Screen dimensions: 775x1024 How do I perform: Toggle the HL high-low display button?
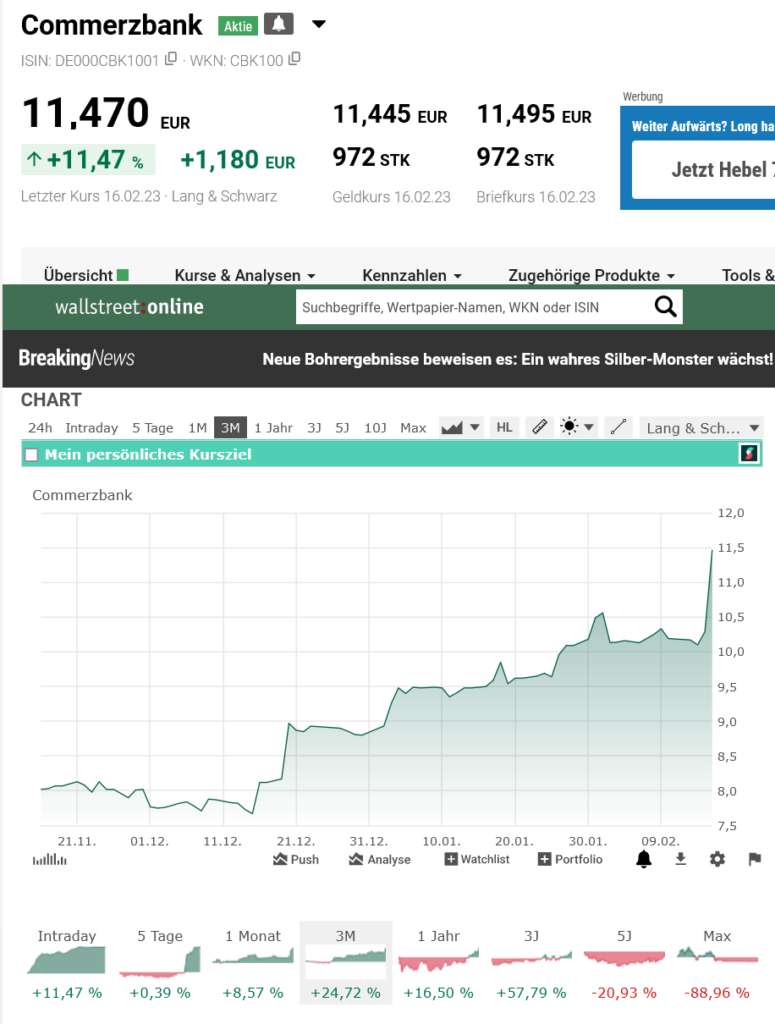pyautogui.click(x=505, y=427)
